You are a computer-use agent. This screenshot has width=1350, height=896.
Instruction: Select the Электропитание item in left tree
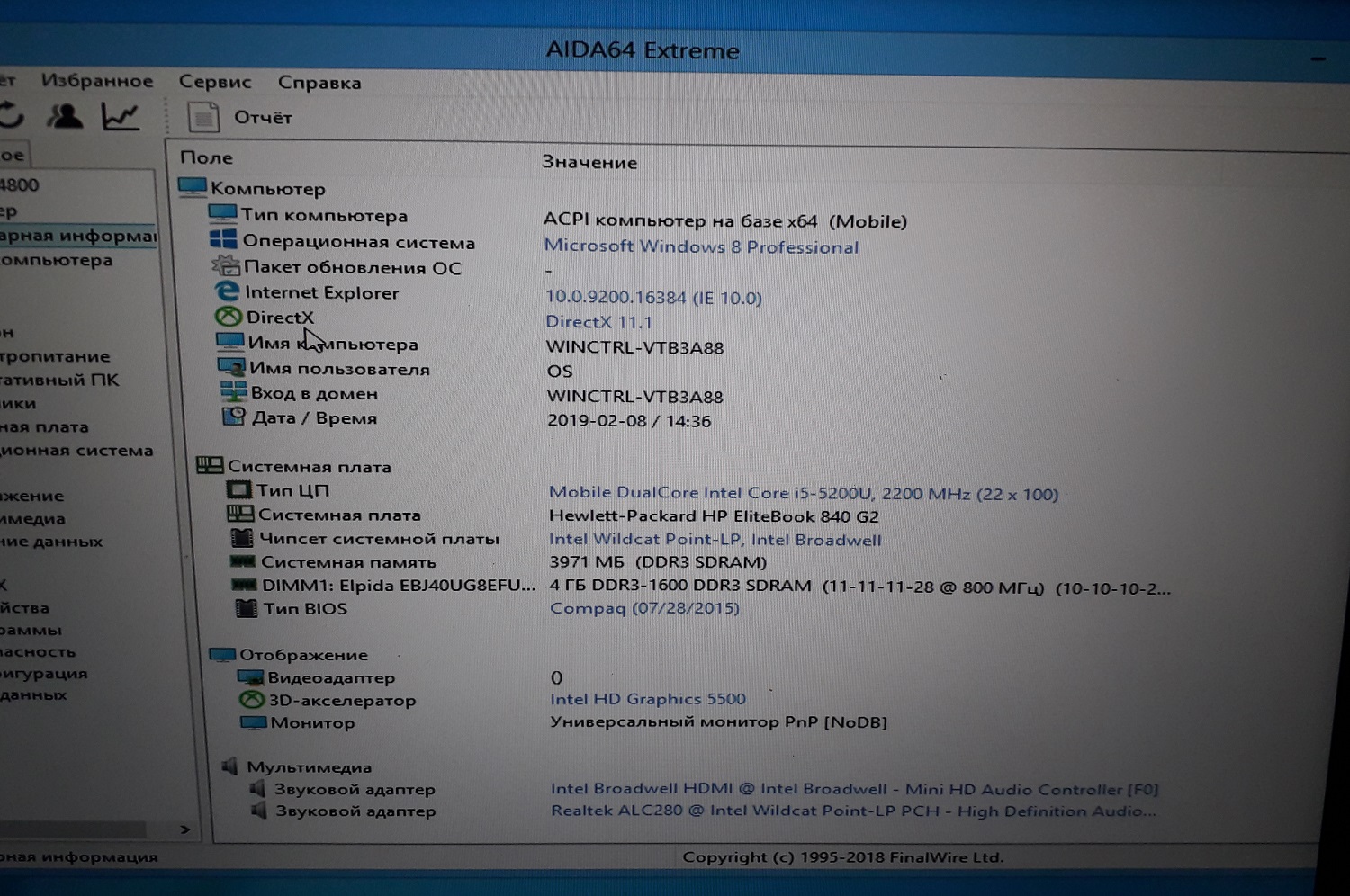[x=55, y=356]
